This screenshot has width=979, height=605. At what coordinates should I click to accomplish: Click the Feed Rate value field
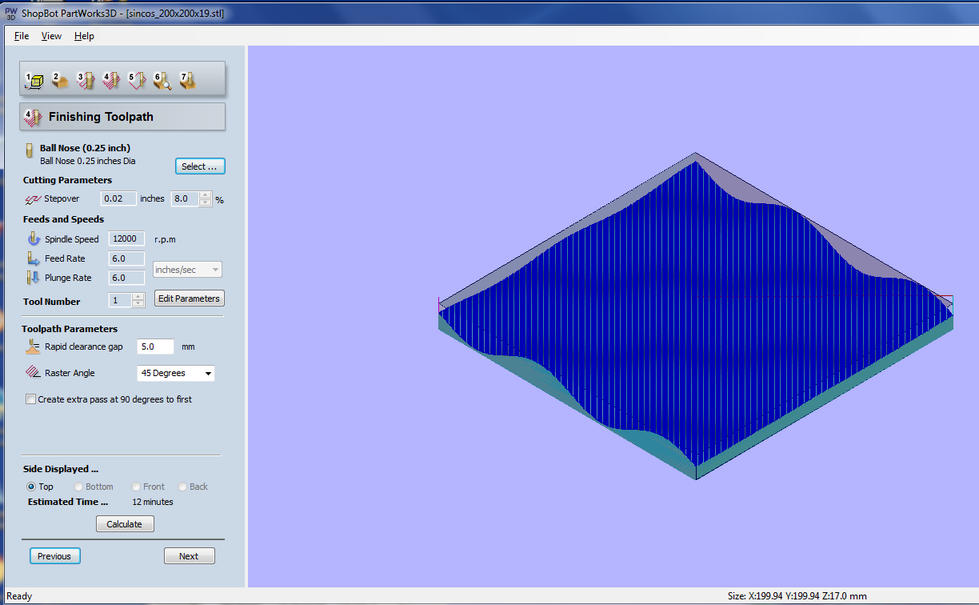(127, 258)
